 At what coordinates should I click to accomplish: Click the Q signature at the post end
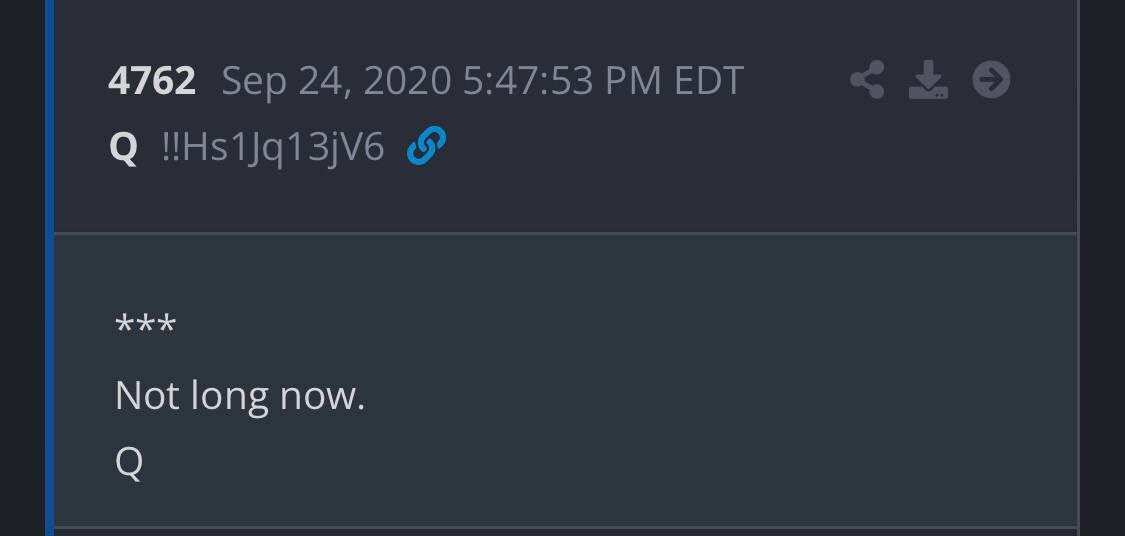(x=129, y=462)
